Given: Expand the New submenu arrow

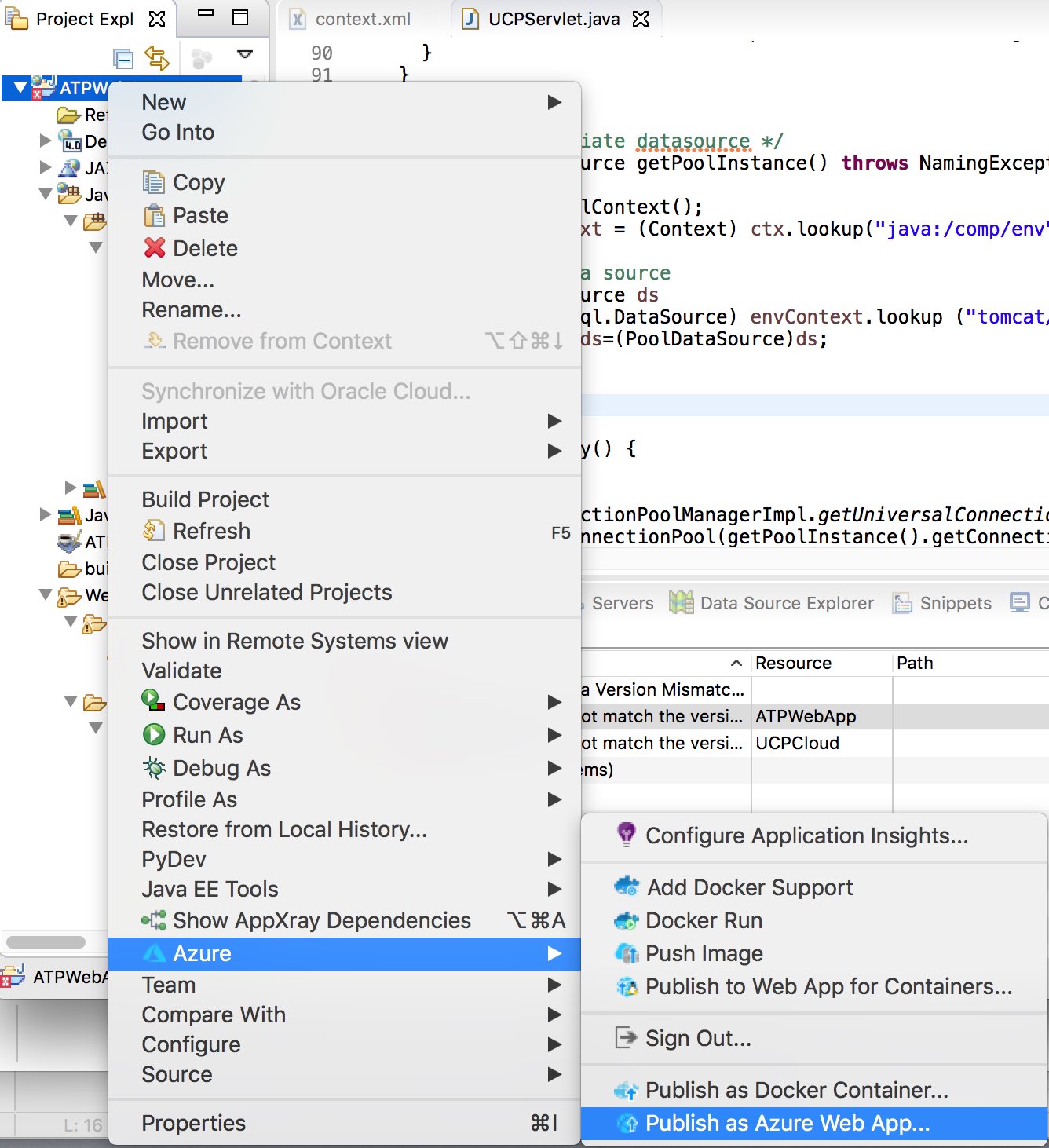Looking at the screenshot, I should [x=554, y=102].
